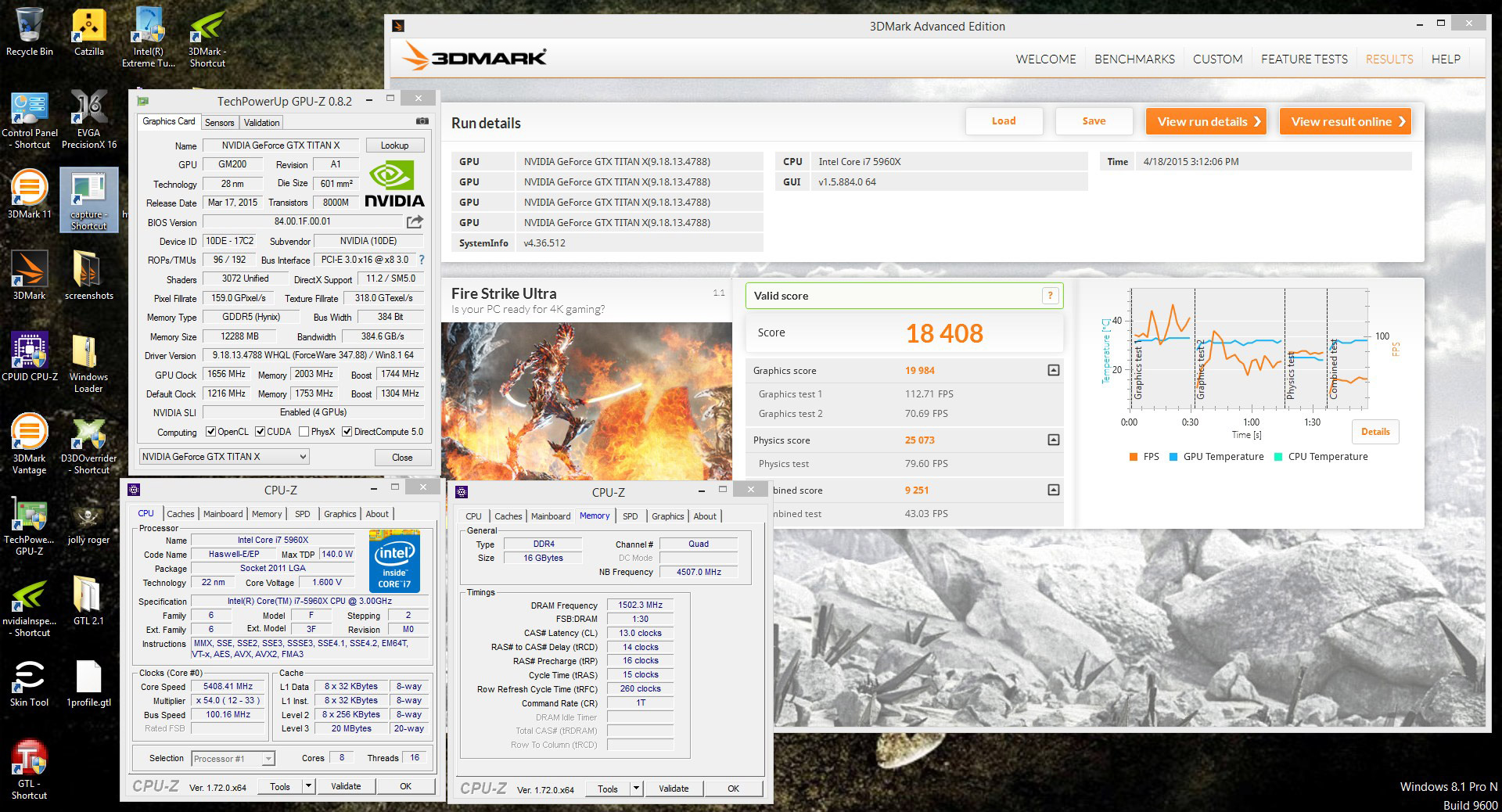Click the Load button in Run details
Image resolution: width=1502 pixels, height=812 pixels.
pyautogui.click(x=1004, y=121)
